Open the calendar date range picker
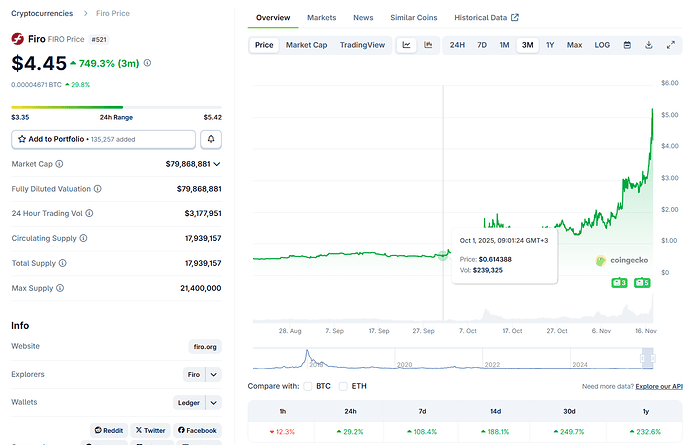Screen dimensions: 690x445 pos(627,45)
